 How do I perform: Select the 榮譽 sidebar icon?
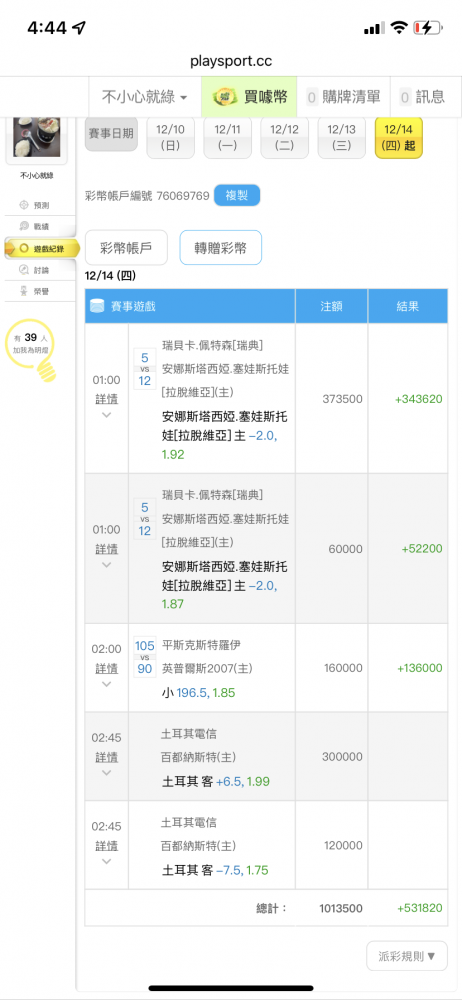(x=24, y=291)
